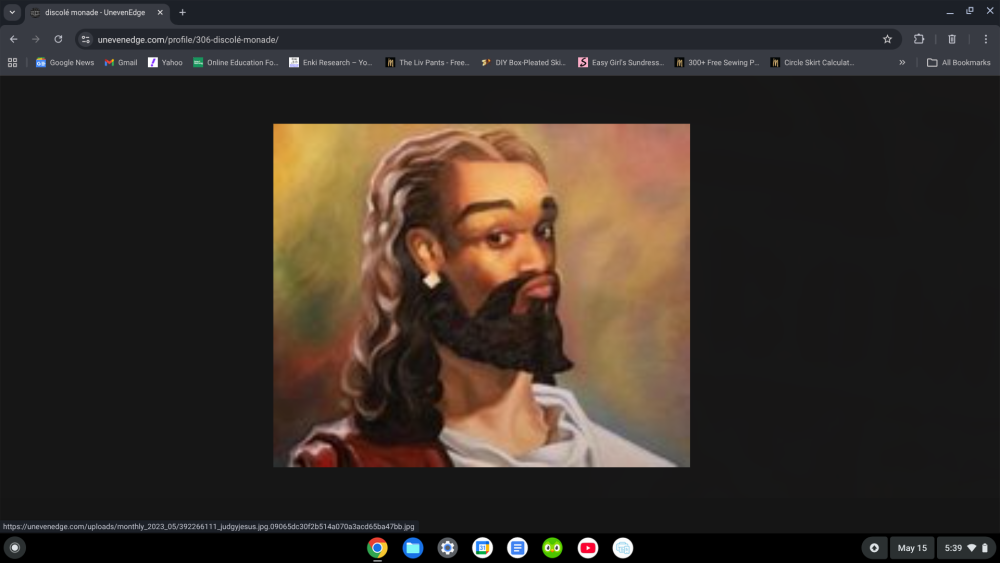
Task: Open Settings gear on the shelf
Action: [x=448, y=548]
